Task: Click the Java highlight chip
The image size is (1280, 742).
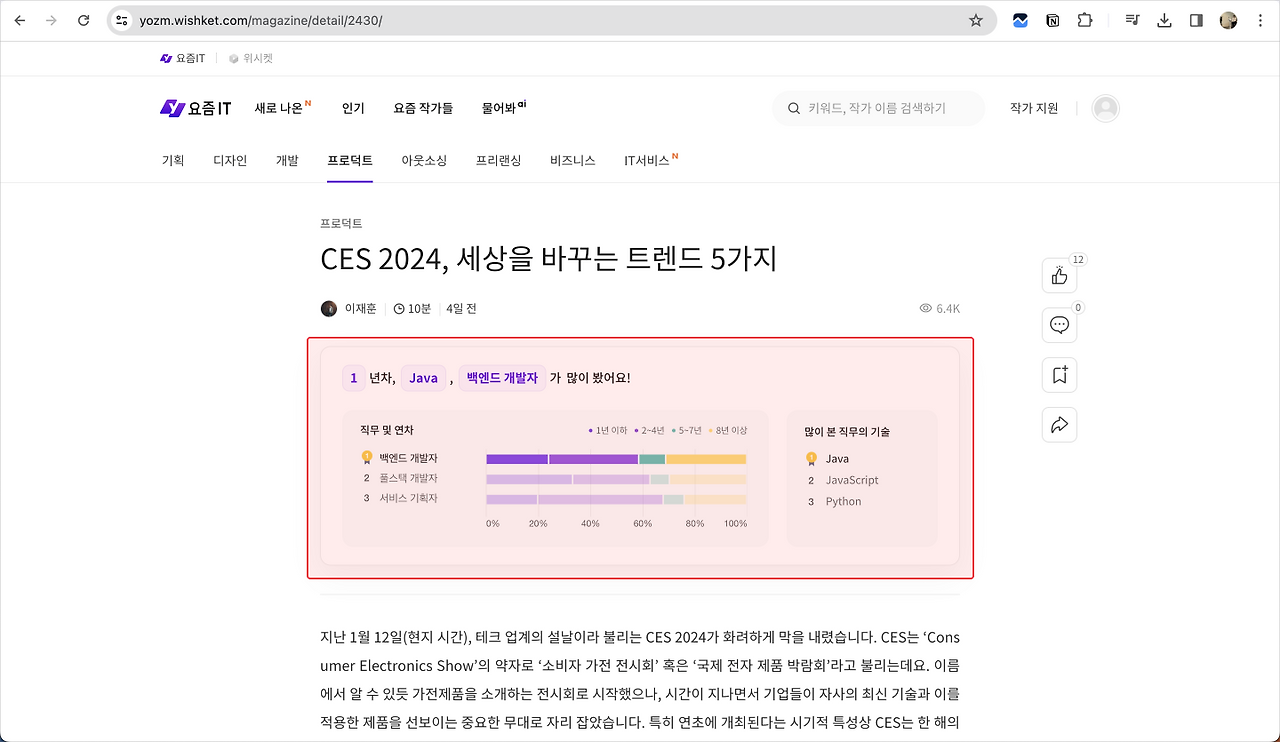Action: (x=423, y=378)
